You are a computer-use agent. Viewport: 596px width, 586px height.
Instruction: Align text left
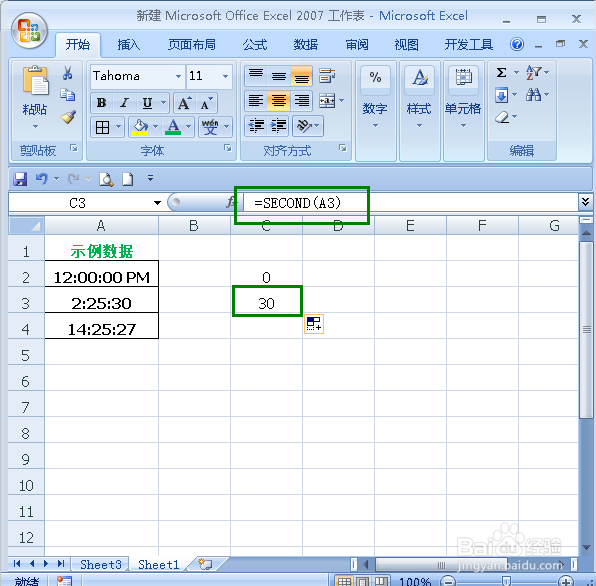tap(256, 101)
